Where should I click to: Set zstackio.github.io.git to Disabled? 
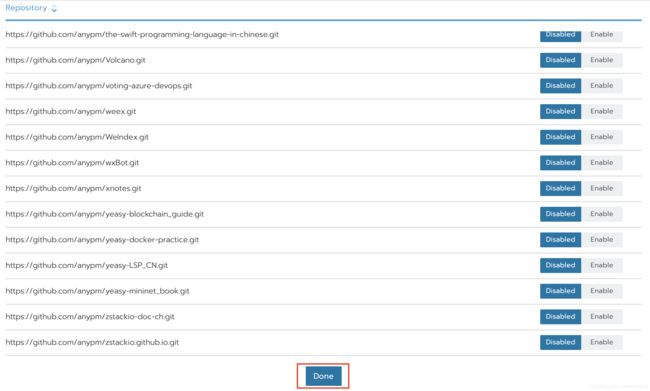pyautogui.click(x=560, y=342)
